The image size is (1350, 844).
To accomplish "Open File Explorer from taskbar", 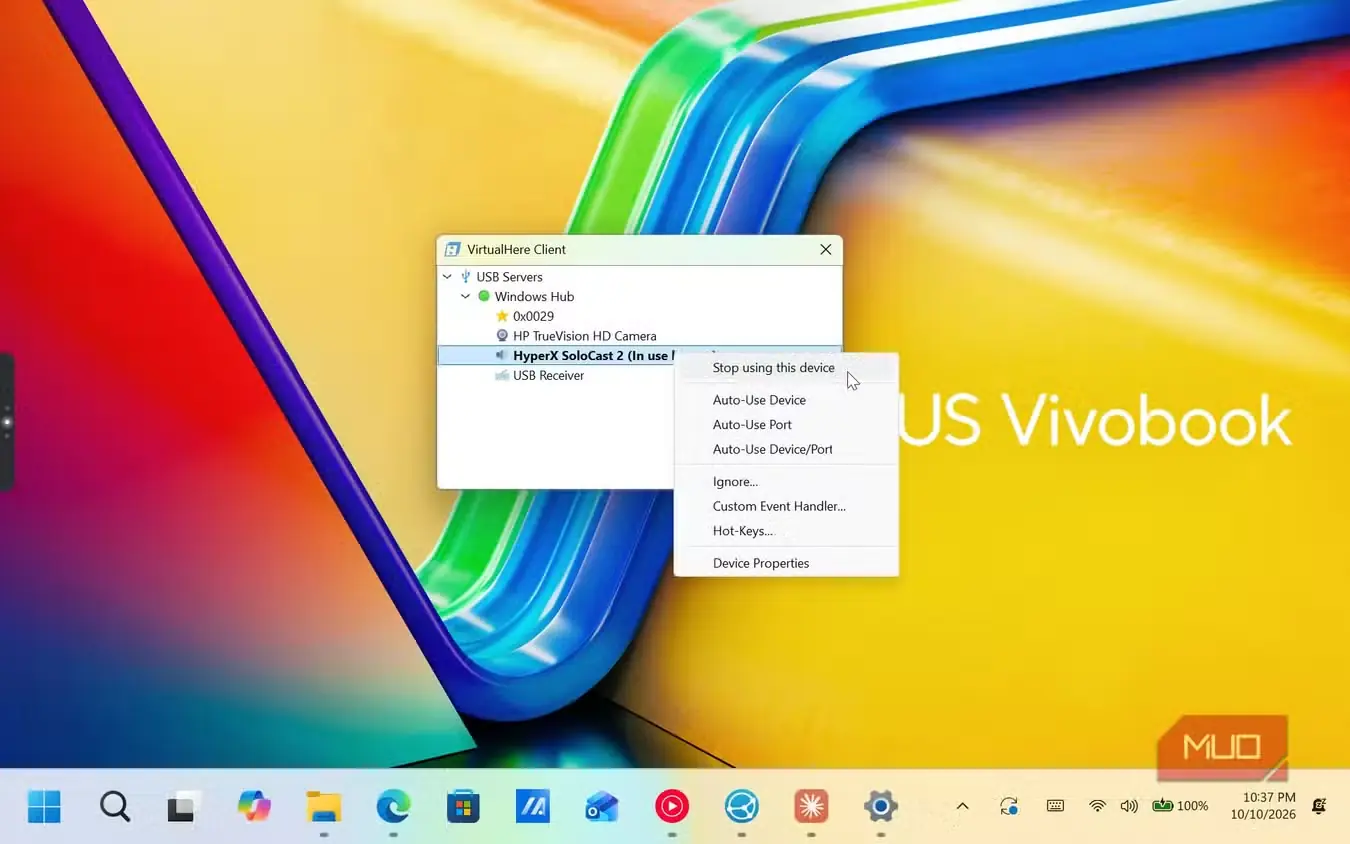I will click(x=324, y=806).
